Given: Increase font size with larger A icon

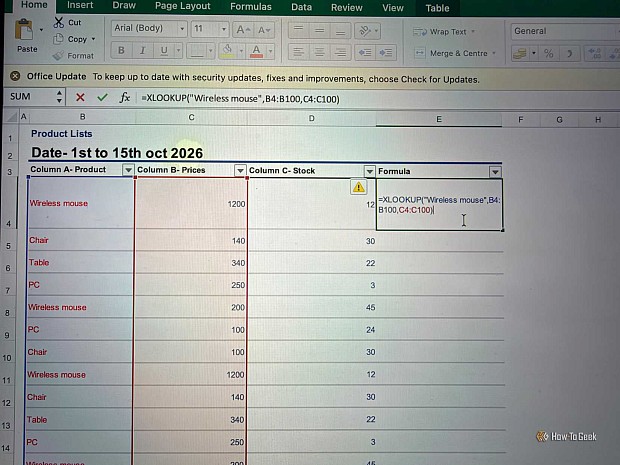Looking at the screenshot, I should (243, 30).
